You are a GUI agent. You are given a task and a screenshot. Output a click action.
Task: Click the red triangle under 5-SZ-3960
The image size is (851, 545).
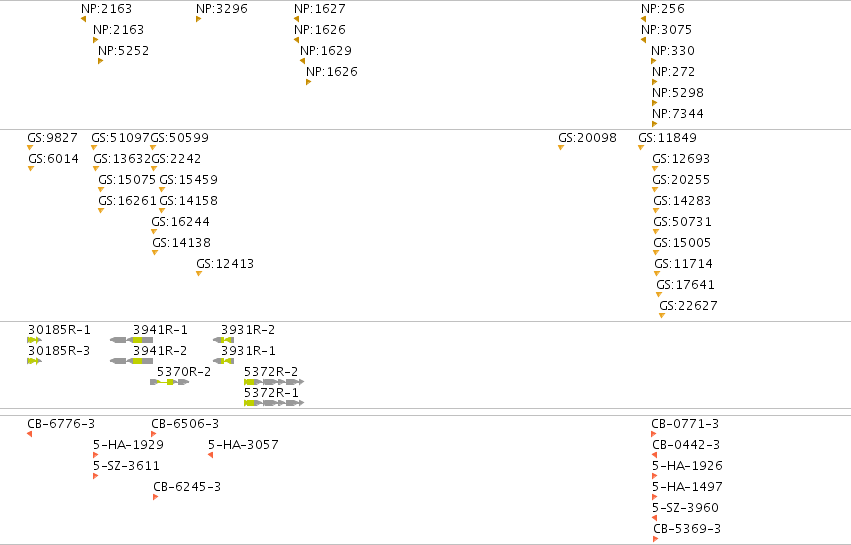(x=655, y=518)
